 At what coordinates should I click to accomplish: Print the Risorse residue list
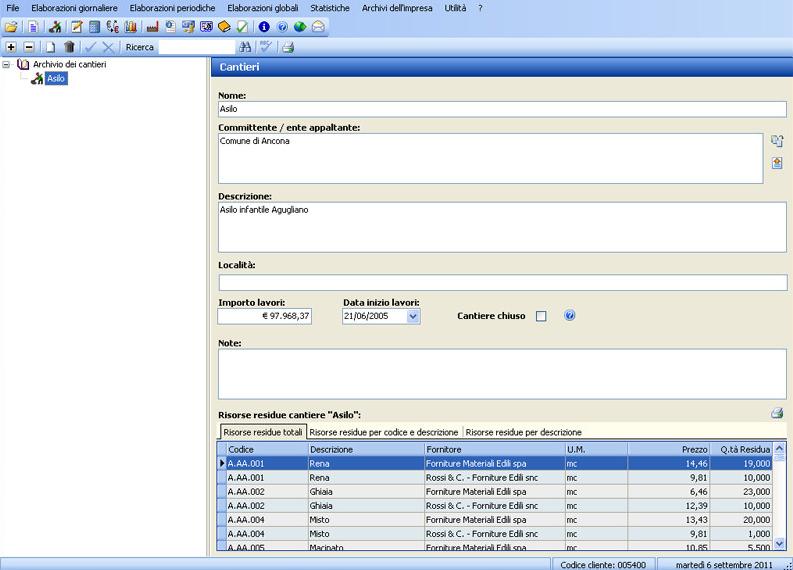777,412
